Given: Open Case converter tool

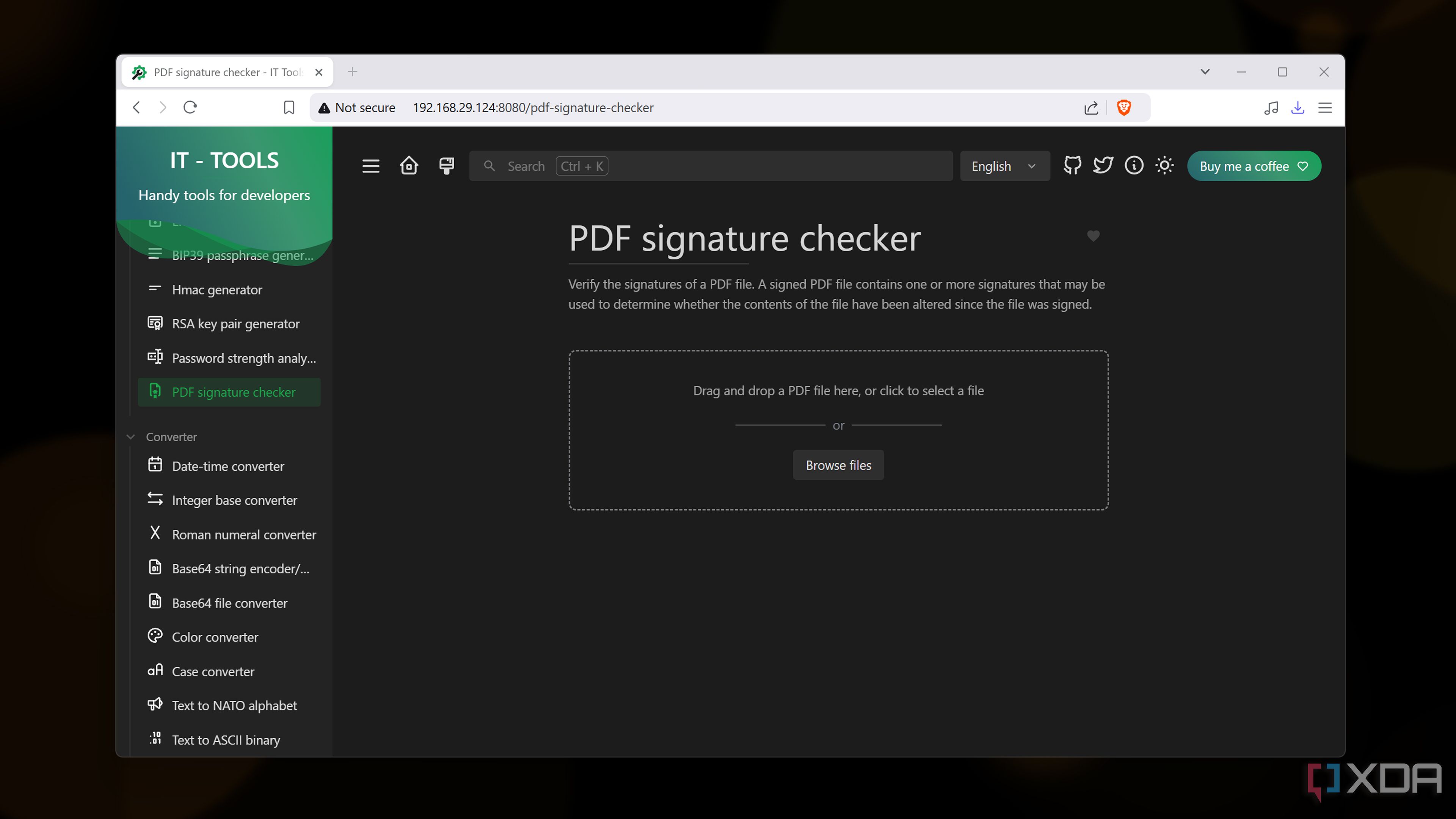Looking at the screenshot, I should pos(229,672).
